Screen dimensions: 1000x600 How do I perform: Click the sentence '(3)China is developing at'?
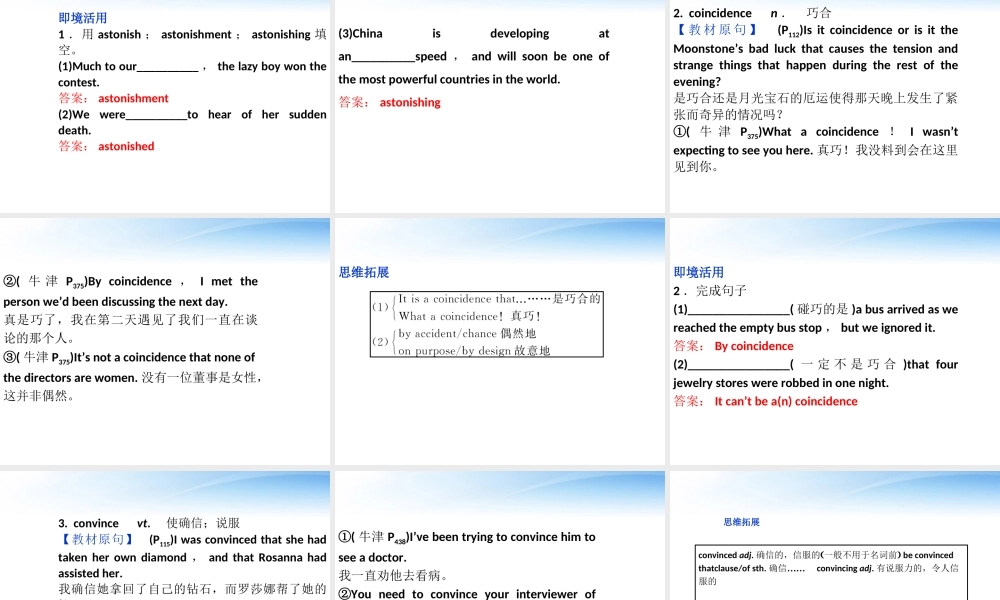click(x=473, y=33)
